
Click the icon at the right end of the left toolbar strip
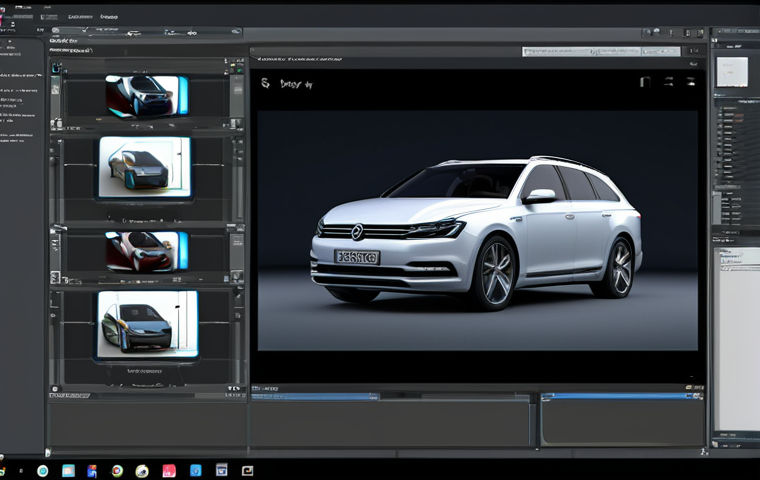(x=236, y=32)
